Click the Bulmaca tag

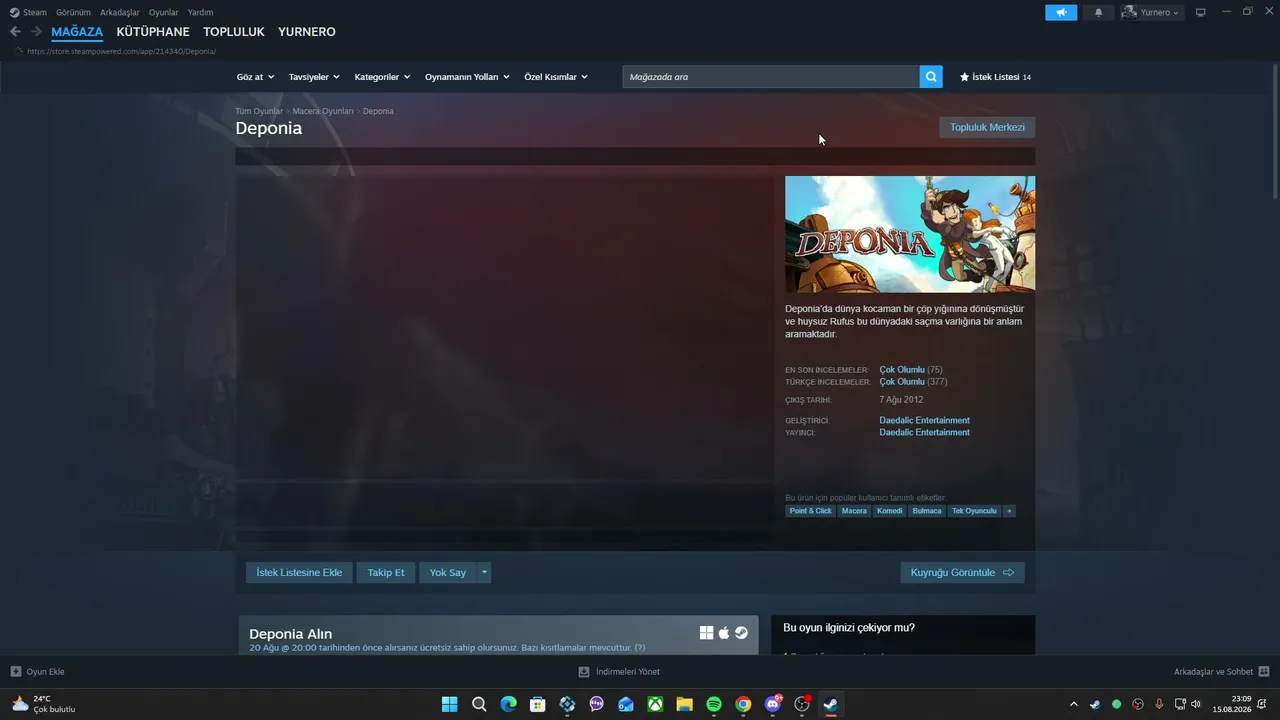click(927, 511)
